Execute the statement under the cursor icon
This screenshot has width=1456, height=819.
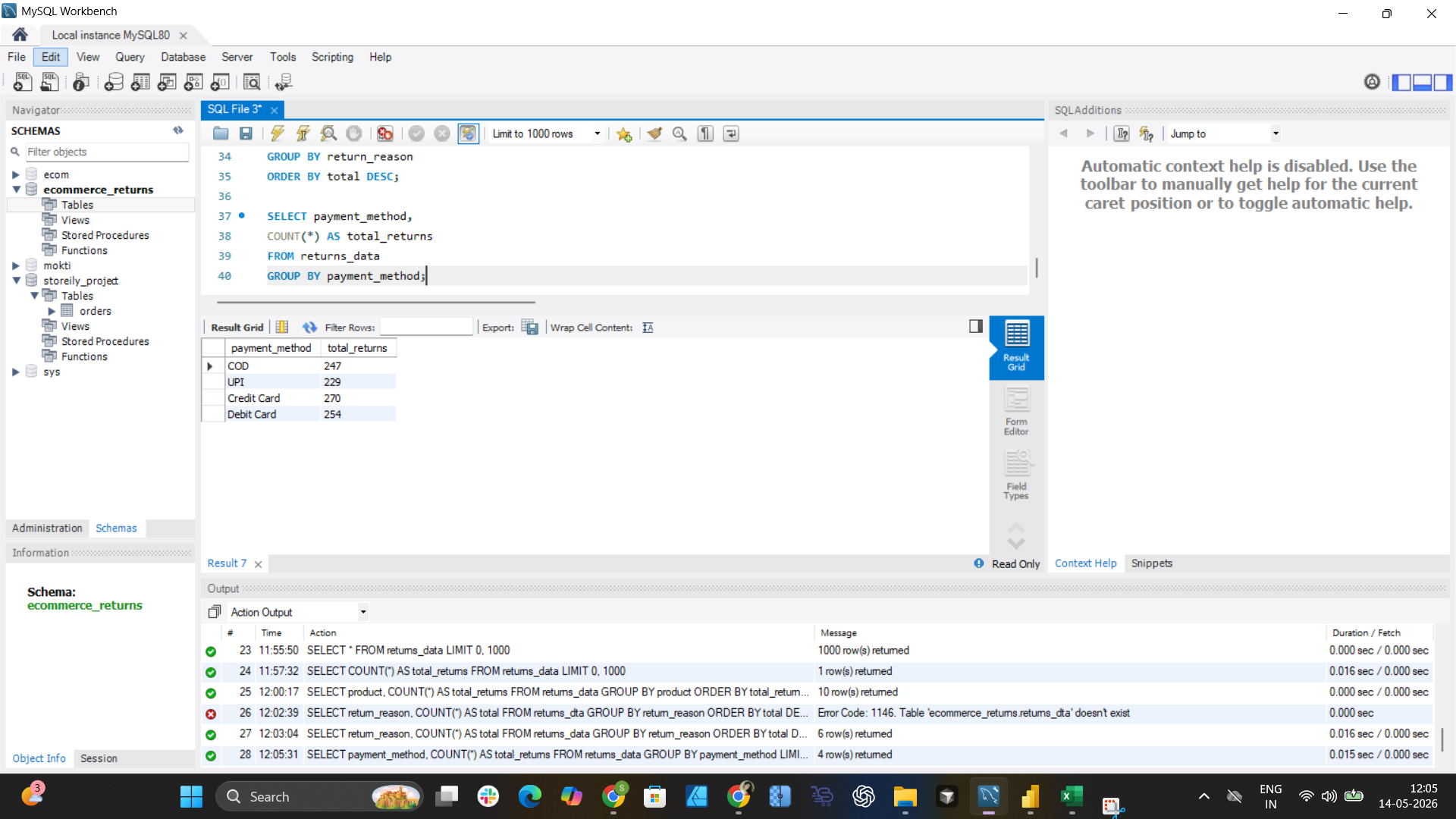click(x=303, y=133)
